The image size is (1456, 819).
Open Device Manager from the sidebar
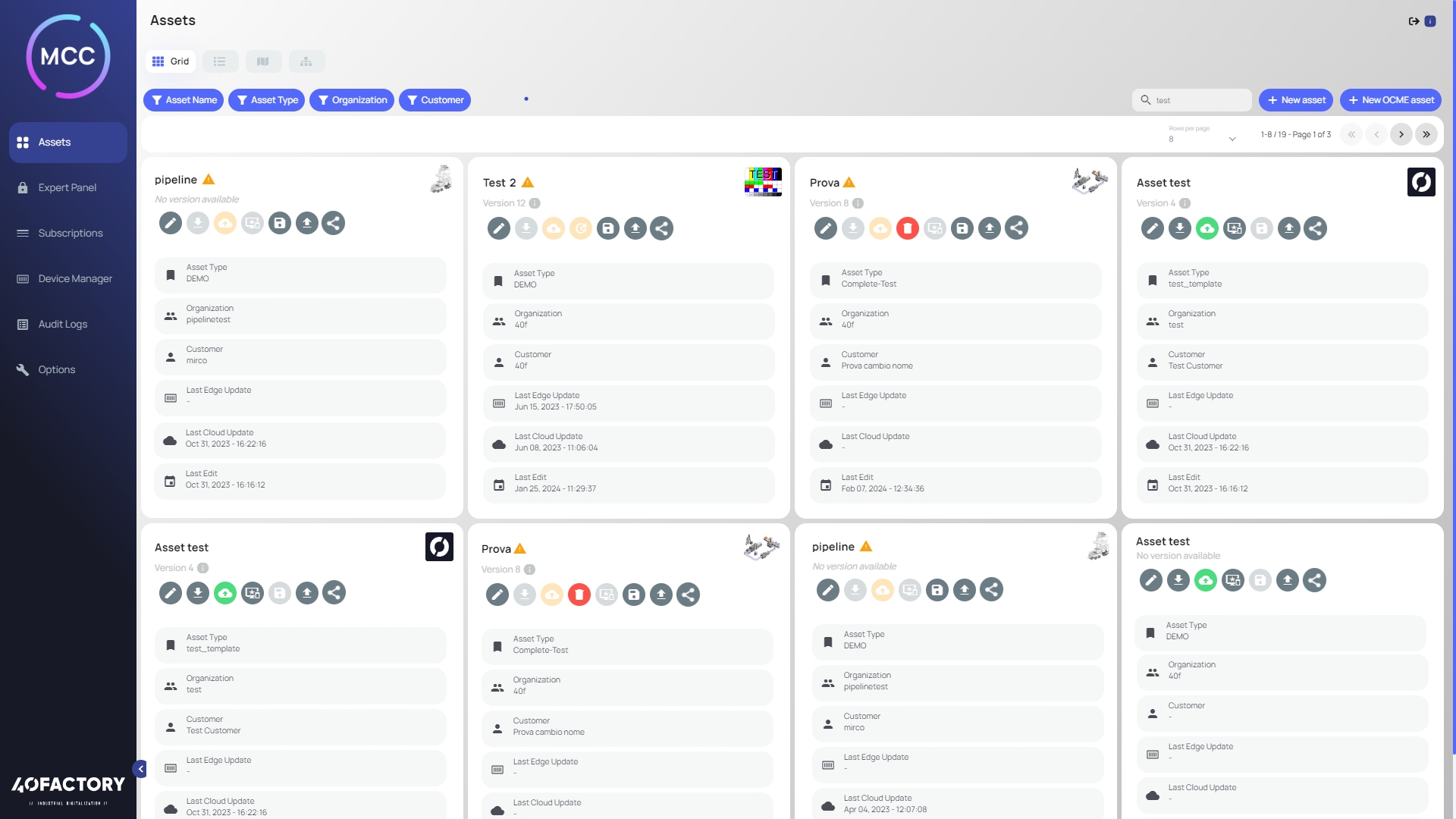point(75,278)
